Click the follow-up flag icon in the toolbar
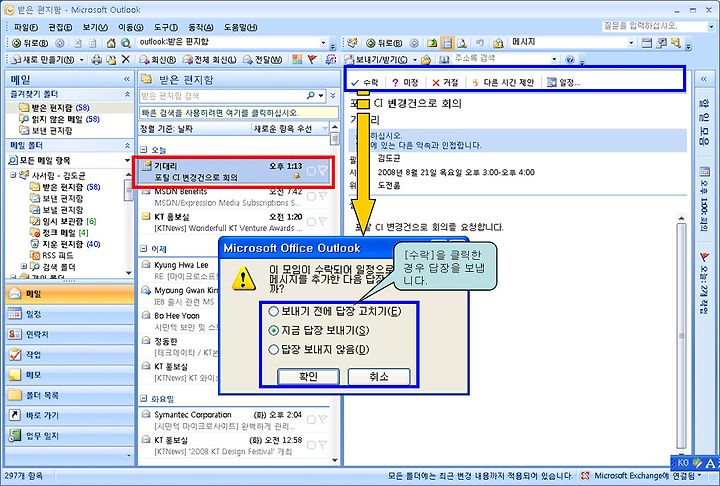The width and height of the screenshot is (720, 486). (312, 59)
